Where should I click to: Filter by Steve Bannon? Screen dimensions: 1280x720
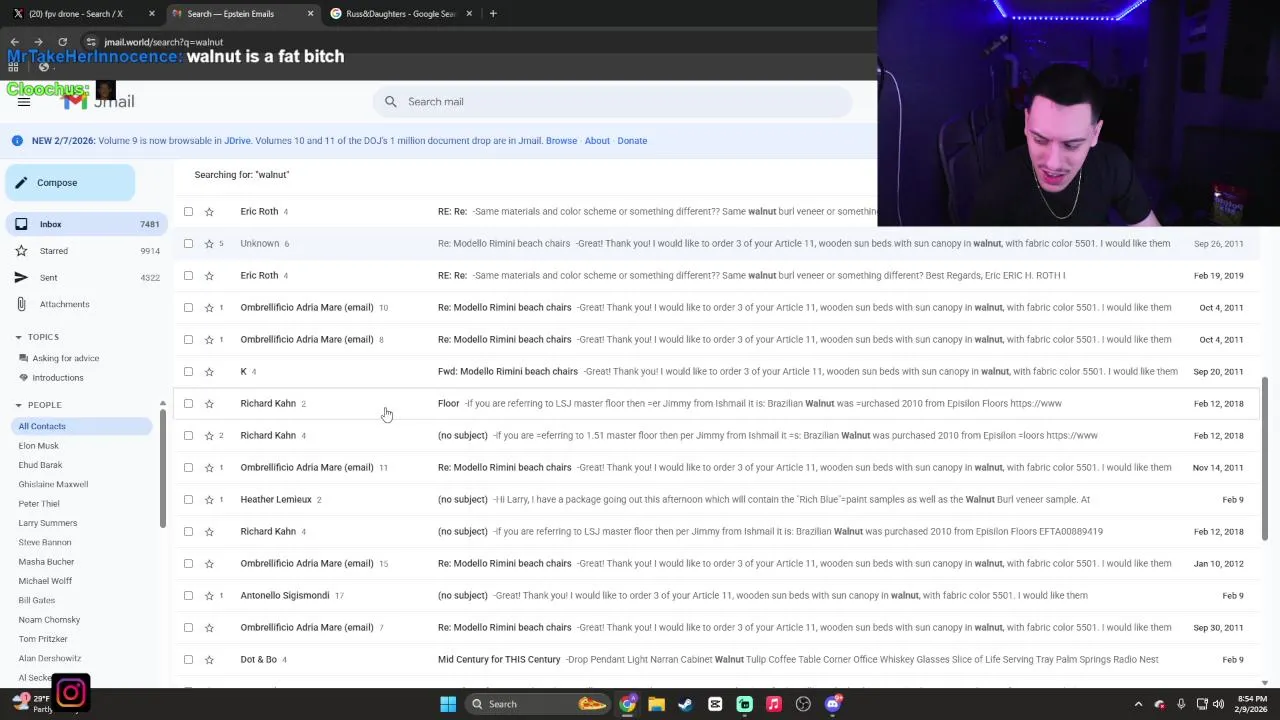(x=45, y=542)
